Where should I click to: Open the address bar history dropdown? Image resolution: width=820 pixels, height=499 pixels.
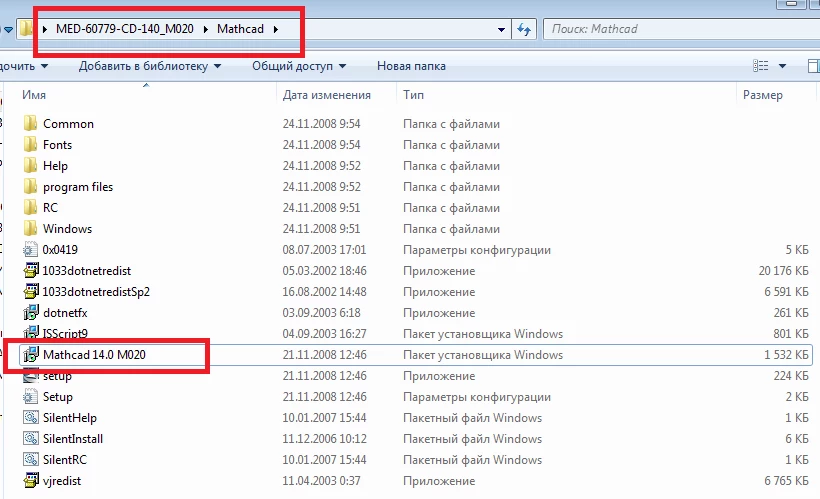501,29
